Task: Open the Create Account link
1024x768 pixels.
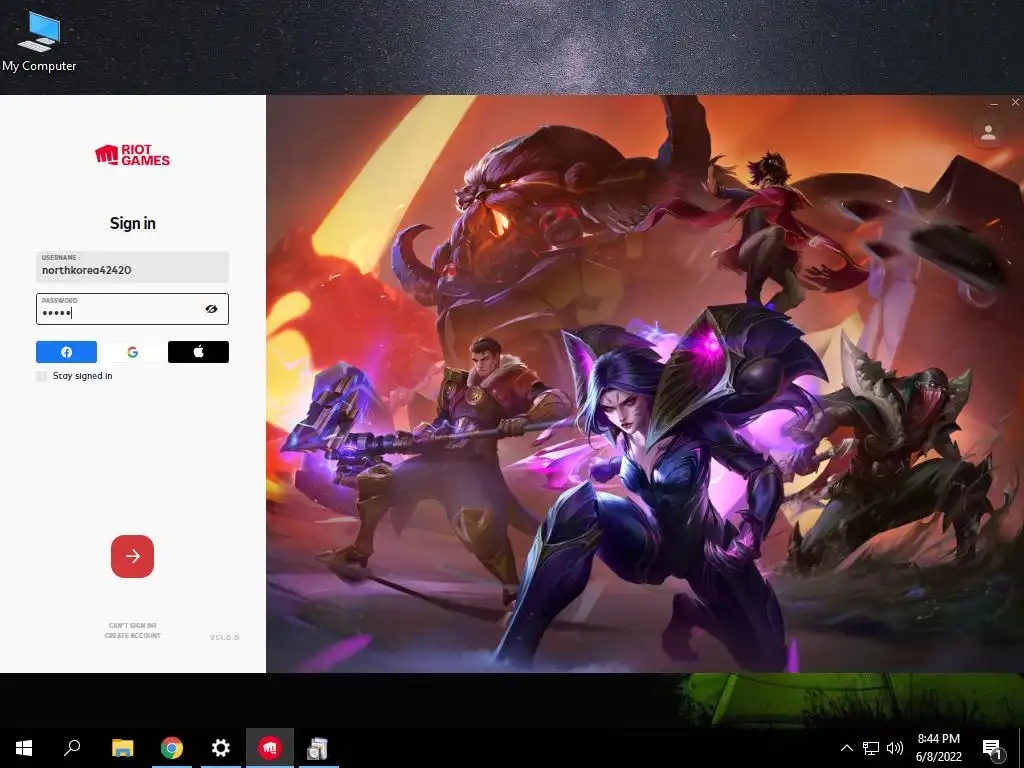Action: [x=133, y=635]
